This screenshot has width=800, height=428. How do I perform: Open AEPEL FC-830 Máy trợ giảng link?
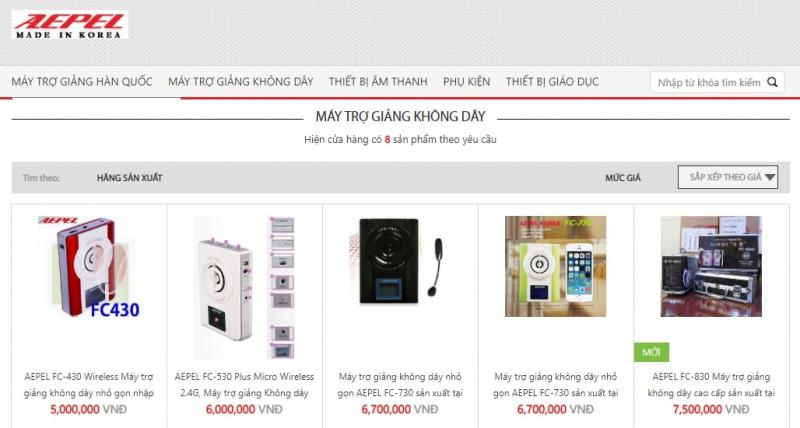click(x=711, y=385)
